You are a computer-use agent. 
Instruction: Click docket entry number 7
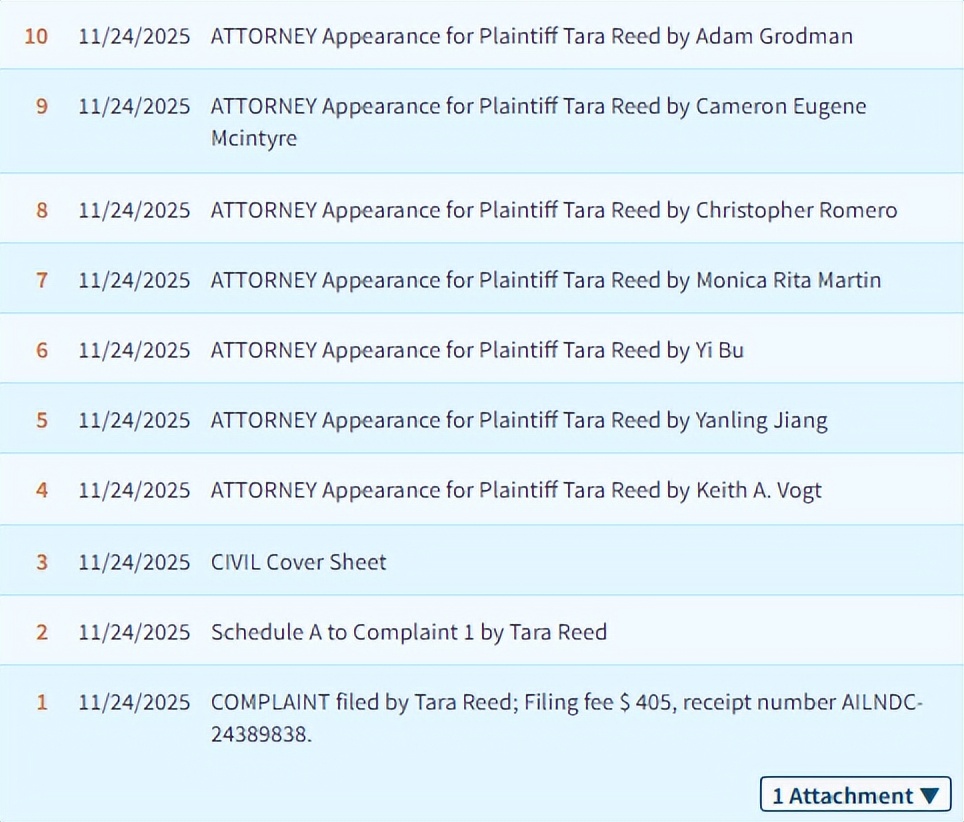[41, 280]
